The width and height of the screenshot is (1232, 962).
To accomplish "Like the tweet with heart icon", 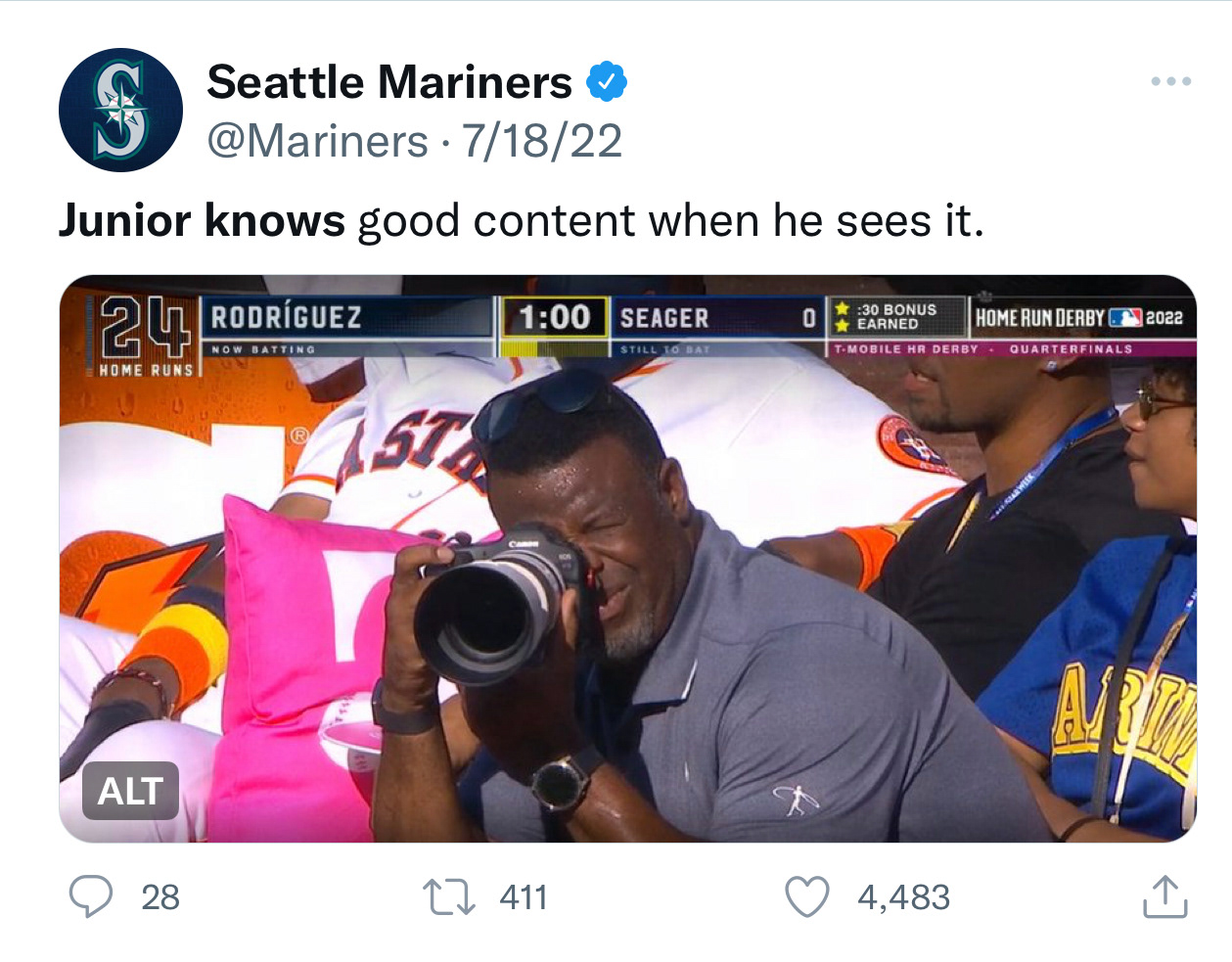I will coord(807,896).
